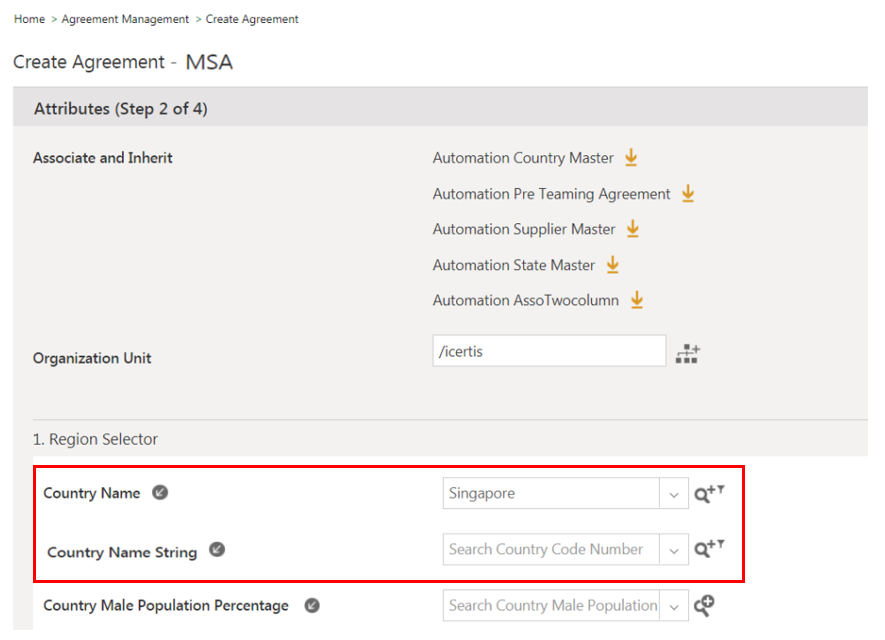Click the info icon beside Country Name String
Image resolution: width=885 pixels, height=640 pixels.
pyautogui.click(x=217, y=550)
